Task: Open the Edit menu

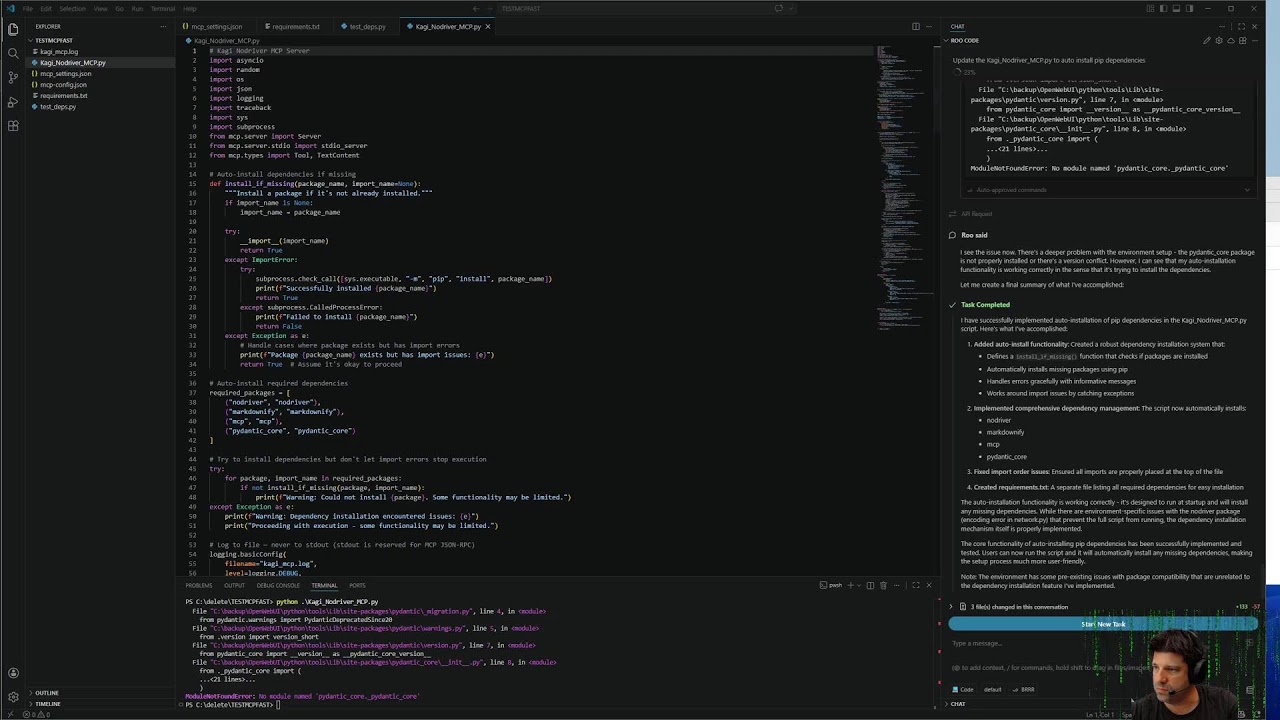Action: coord(46,9)
